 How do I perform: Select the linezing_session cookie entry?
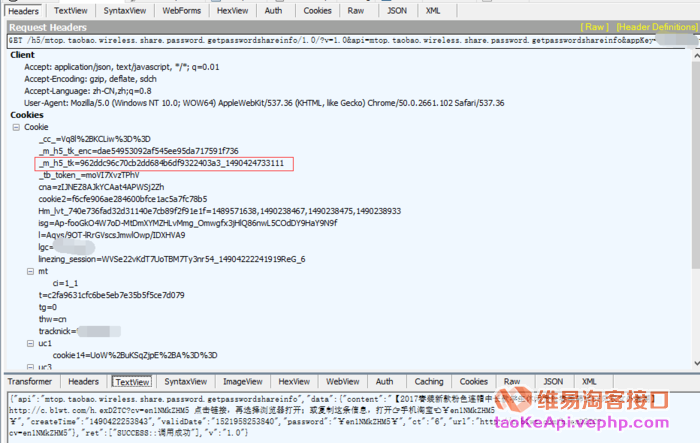pos(171,259)
